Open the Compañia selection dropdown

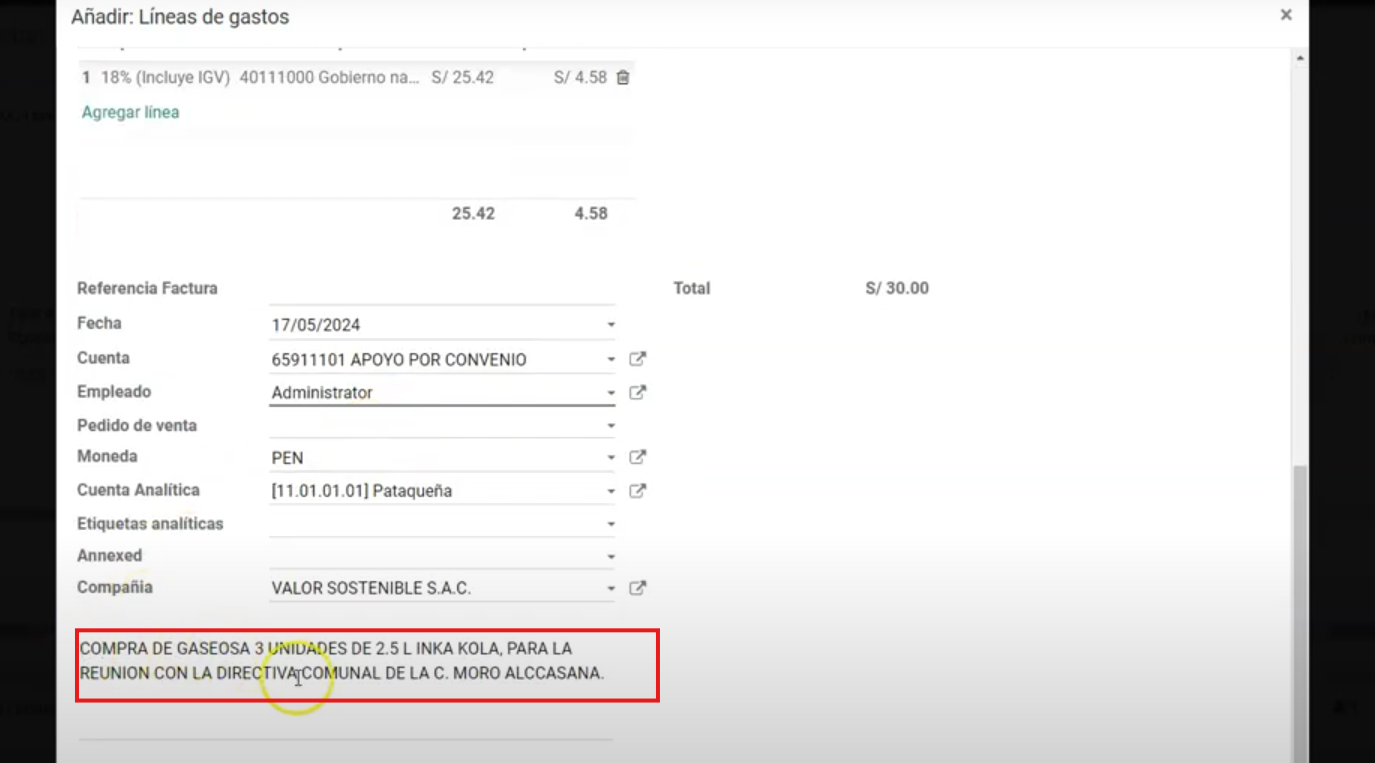click(x=611, y=588)
